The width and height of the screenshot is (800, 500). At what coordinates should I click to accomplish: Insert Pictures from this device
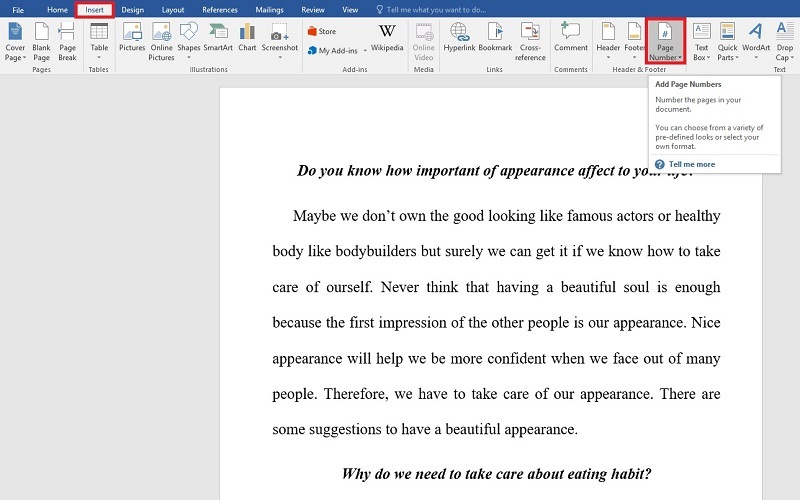tap(132, 38)
